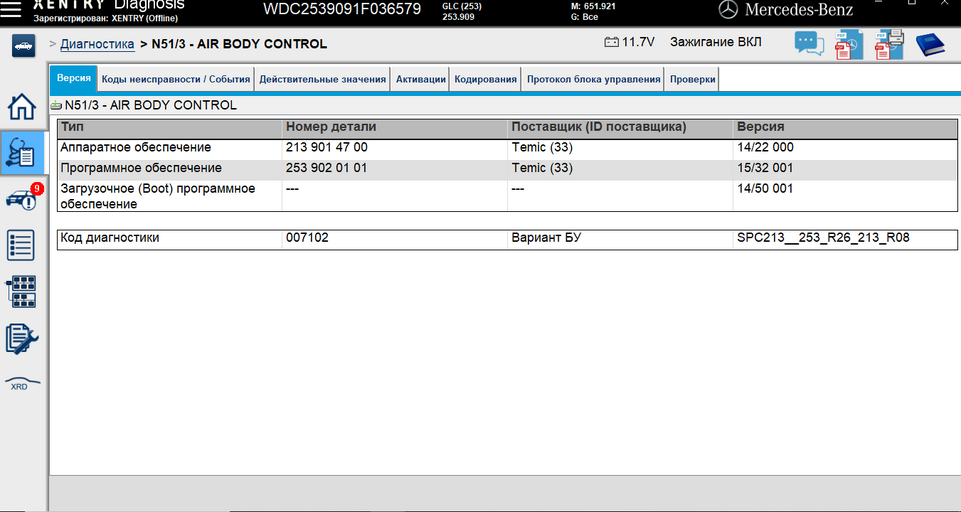
Task: Select the Аппаратное обеспечение row label
Action: [x=135, y=148]
